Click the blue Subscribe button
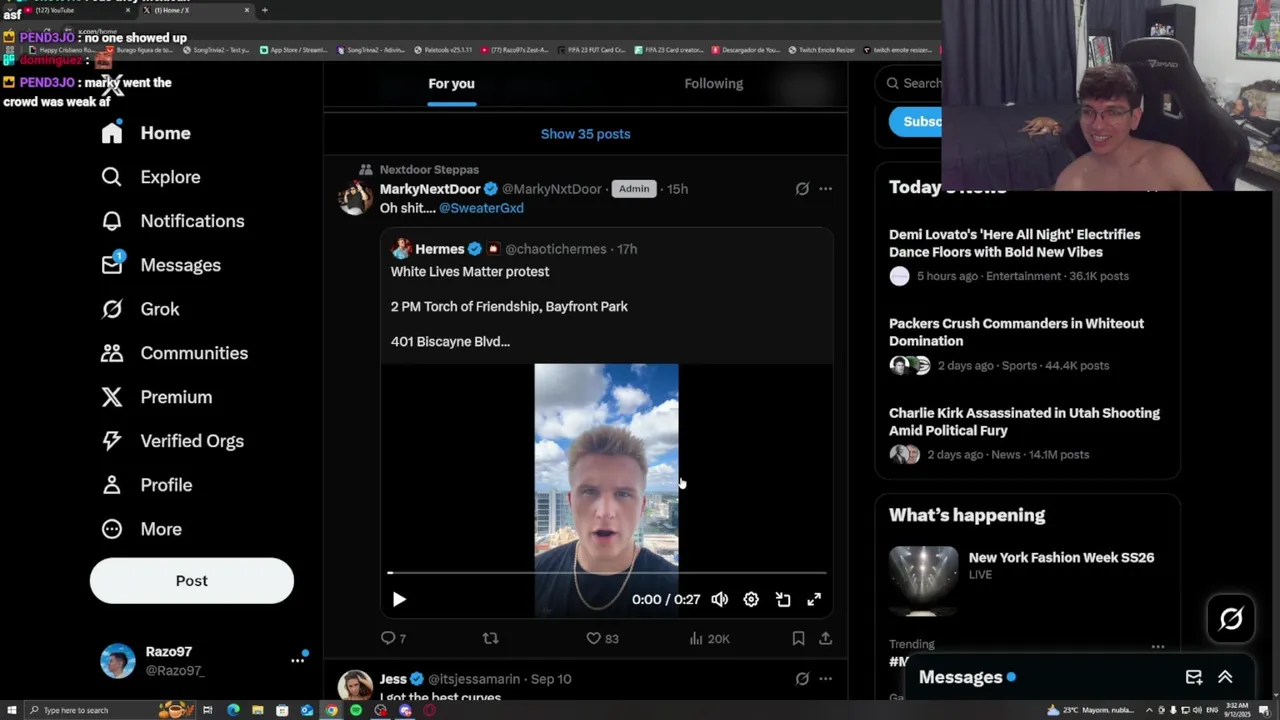Screen dimensions: 1280x720 (916, 122)
